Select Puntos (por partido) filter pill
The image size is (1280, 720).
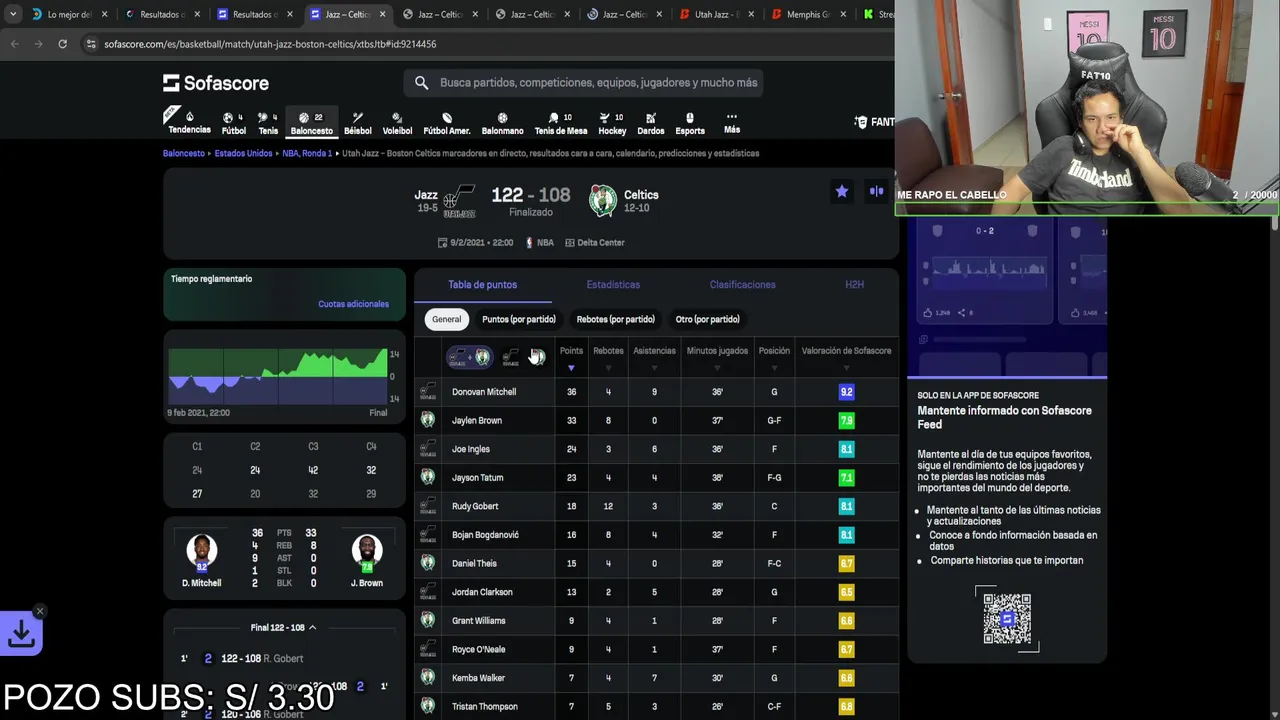[x=518, y=319]
